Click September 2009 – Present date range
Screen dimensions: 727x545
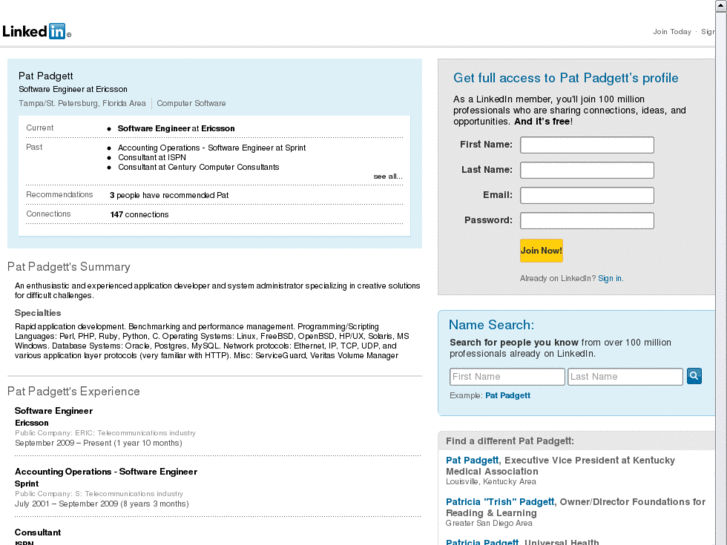[98, 443]
